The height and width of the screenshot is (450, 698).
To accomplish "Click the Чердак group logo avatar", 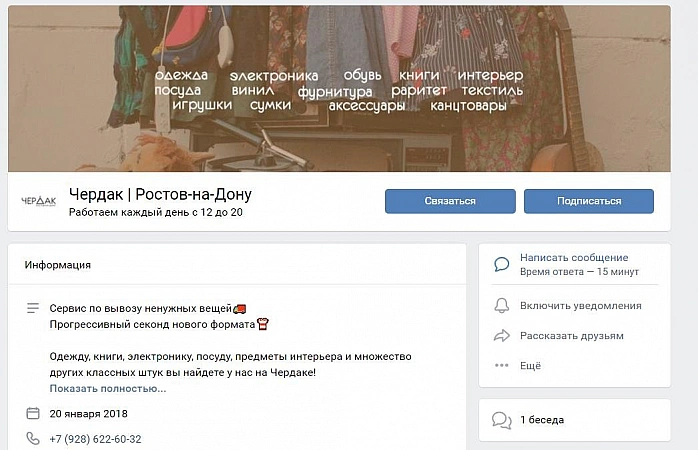I will (x=39, y=201).
